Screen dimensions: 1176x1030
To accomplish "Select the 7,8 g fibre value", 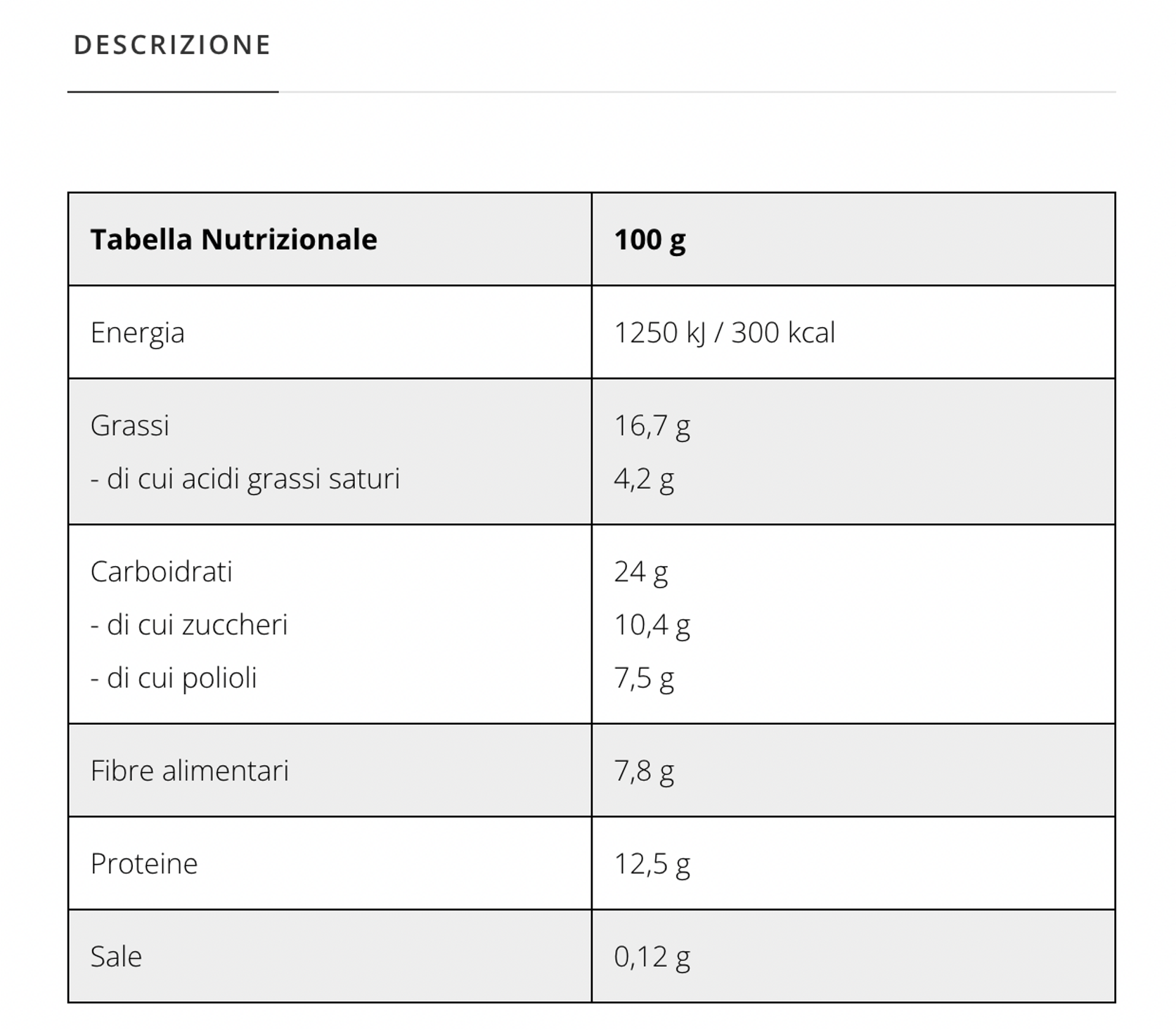I will (x=644, y=771).
